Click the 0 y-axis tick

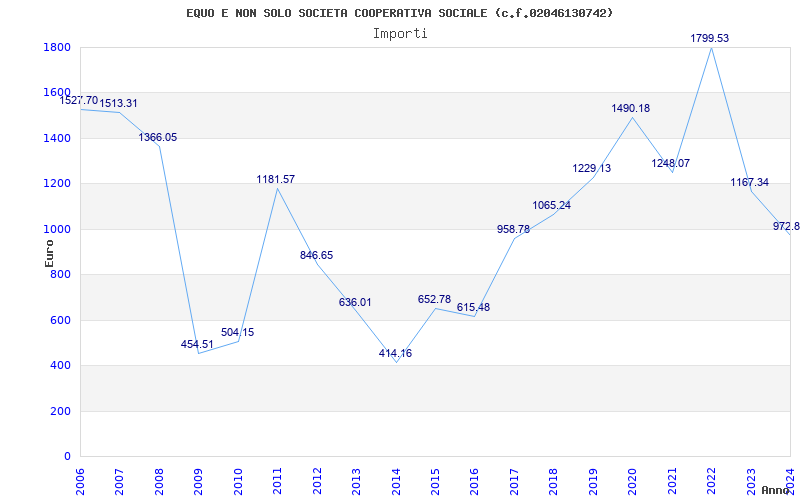[67, 457]
